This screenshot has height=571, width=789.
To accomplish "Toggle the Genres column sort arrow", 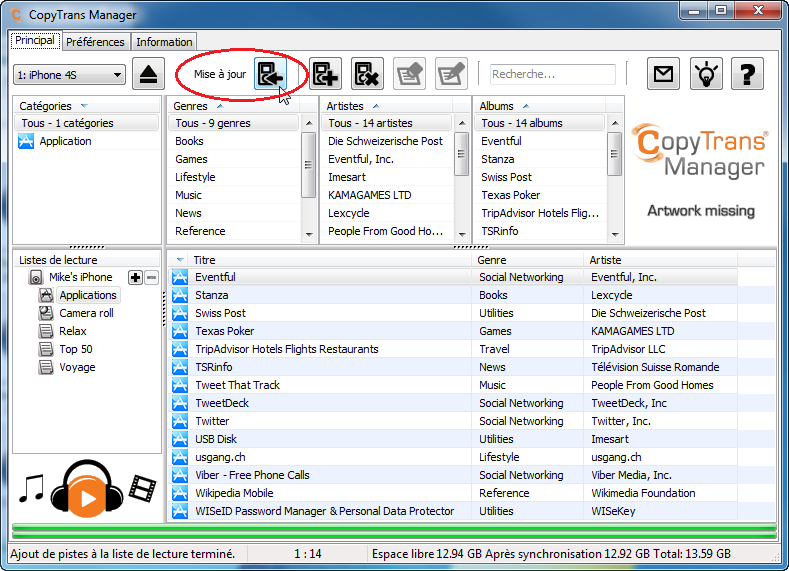I will point(218,106).
